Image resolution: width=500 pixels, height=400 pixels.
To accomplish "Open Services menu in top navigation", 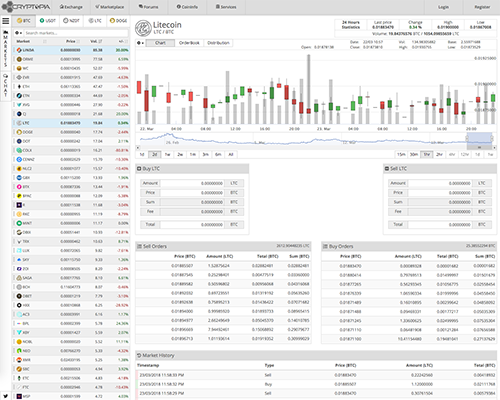I will point(226,7).
